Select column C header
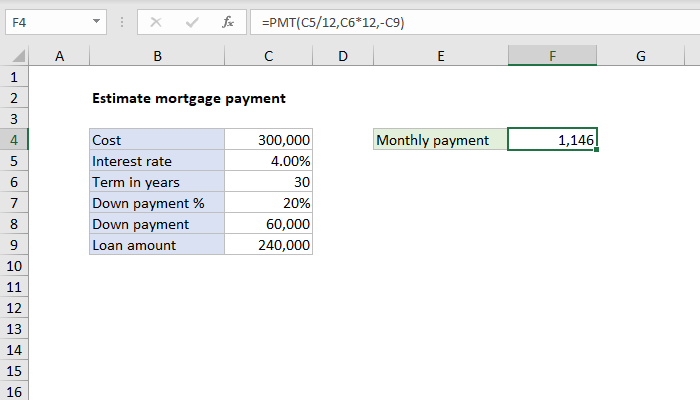Viewport: 700px width, 400px height. [268, 56]
